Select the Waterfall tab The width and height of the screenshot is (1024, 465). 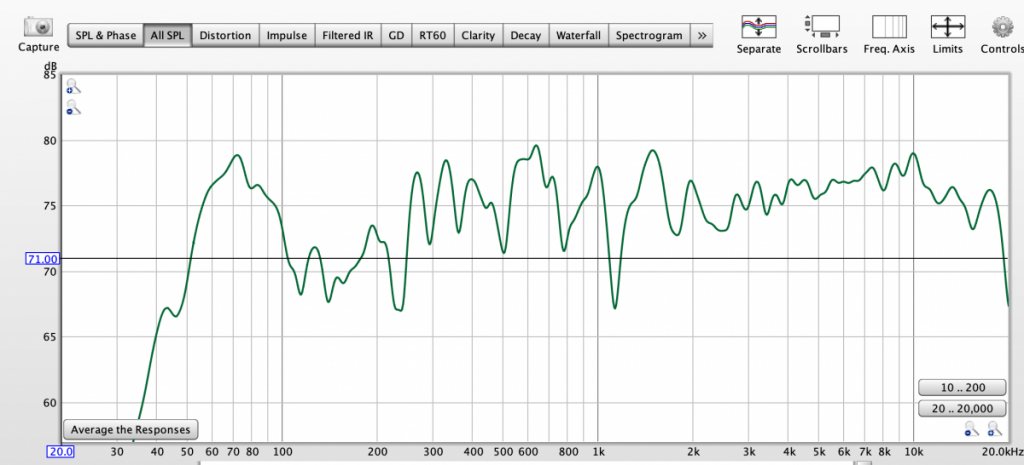(579, 35)
